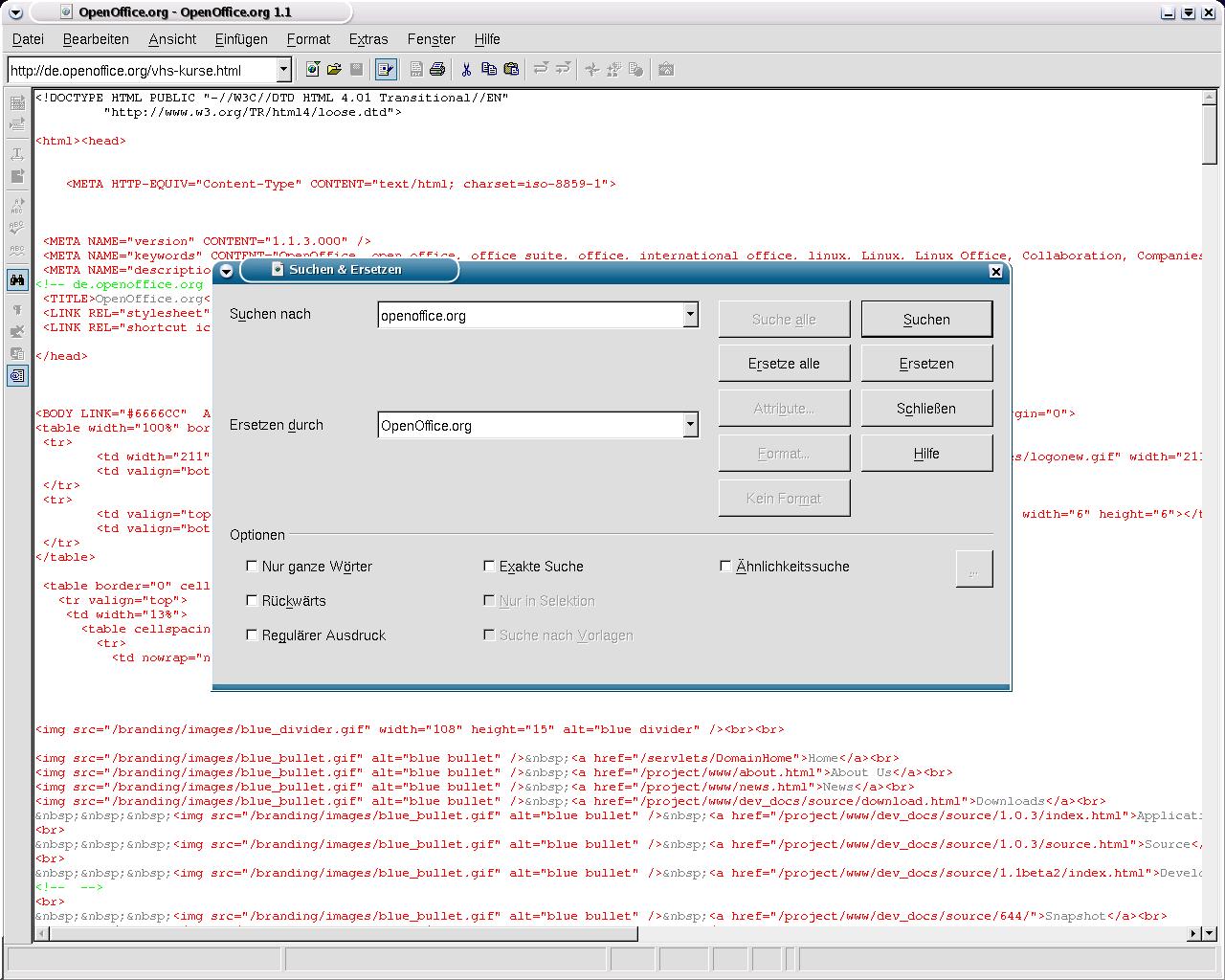Enable Regulärer Ausdruck checkbox
Screen dimensions: 1225x980
coord(253,635)
